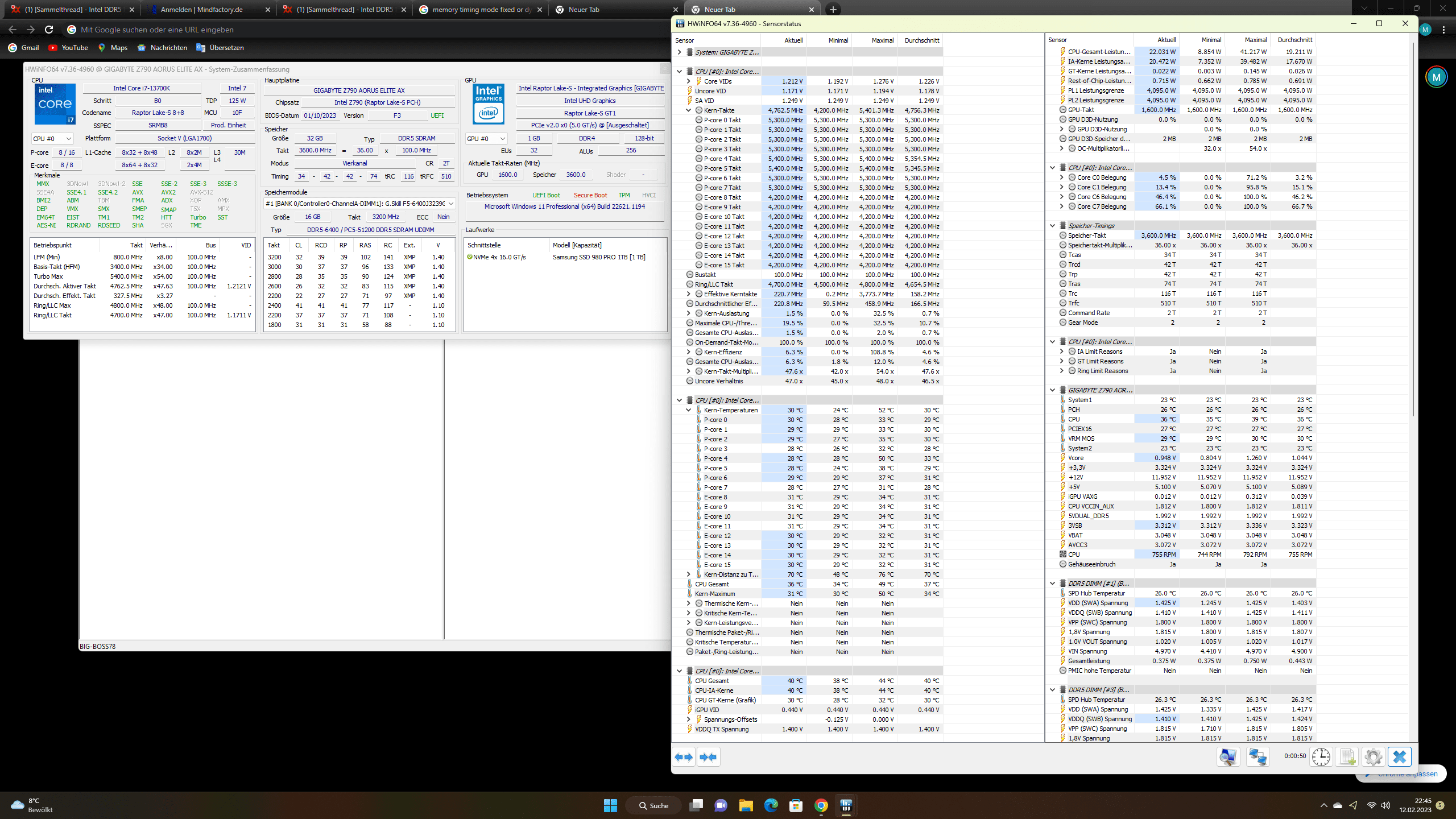
Task: Click the clock reset timer icon
Action: click(1321, 757)
